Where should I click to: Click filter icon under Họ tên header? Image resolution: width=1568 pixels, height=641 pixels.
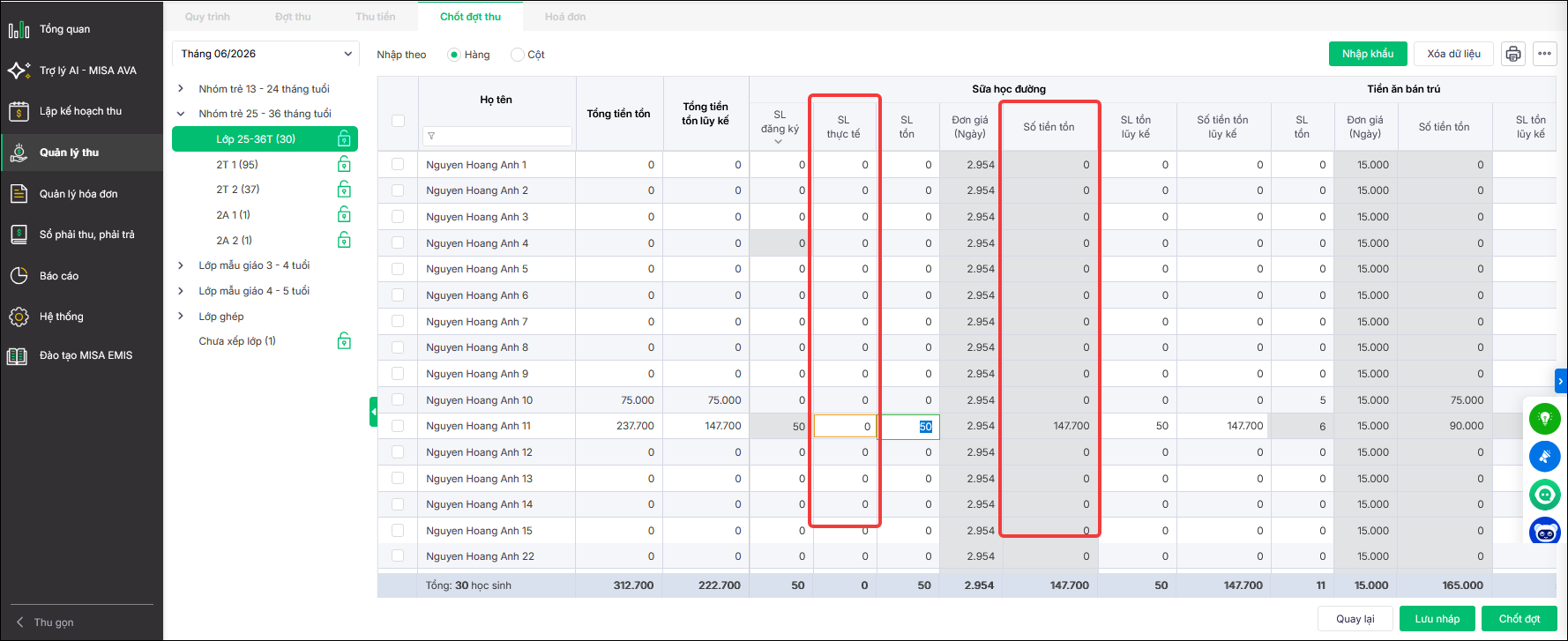point(431,136)
